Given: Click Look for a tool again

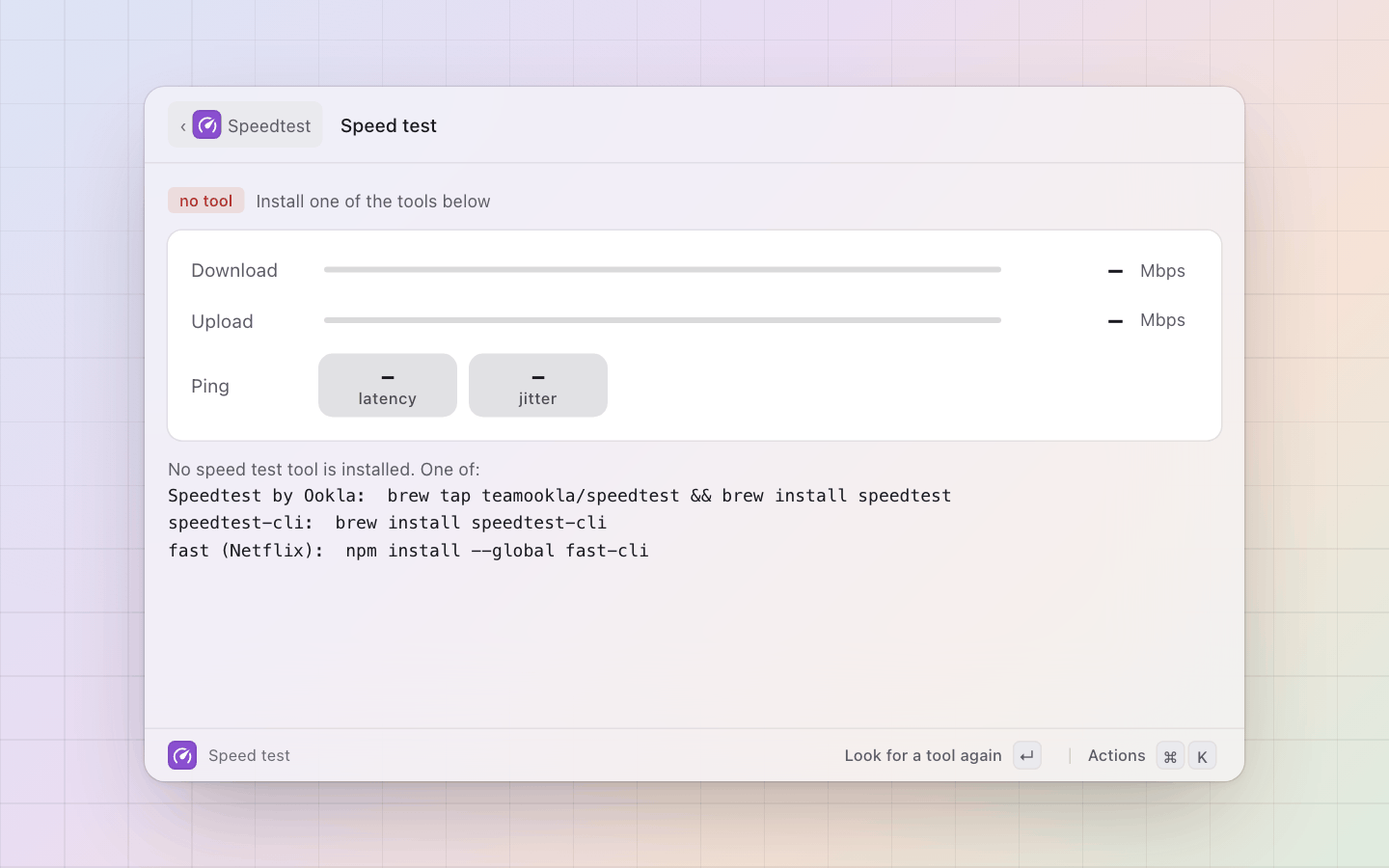Looking at the screenshot, I should point(923,756).
